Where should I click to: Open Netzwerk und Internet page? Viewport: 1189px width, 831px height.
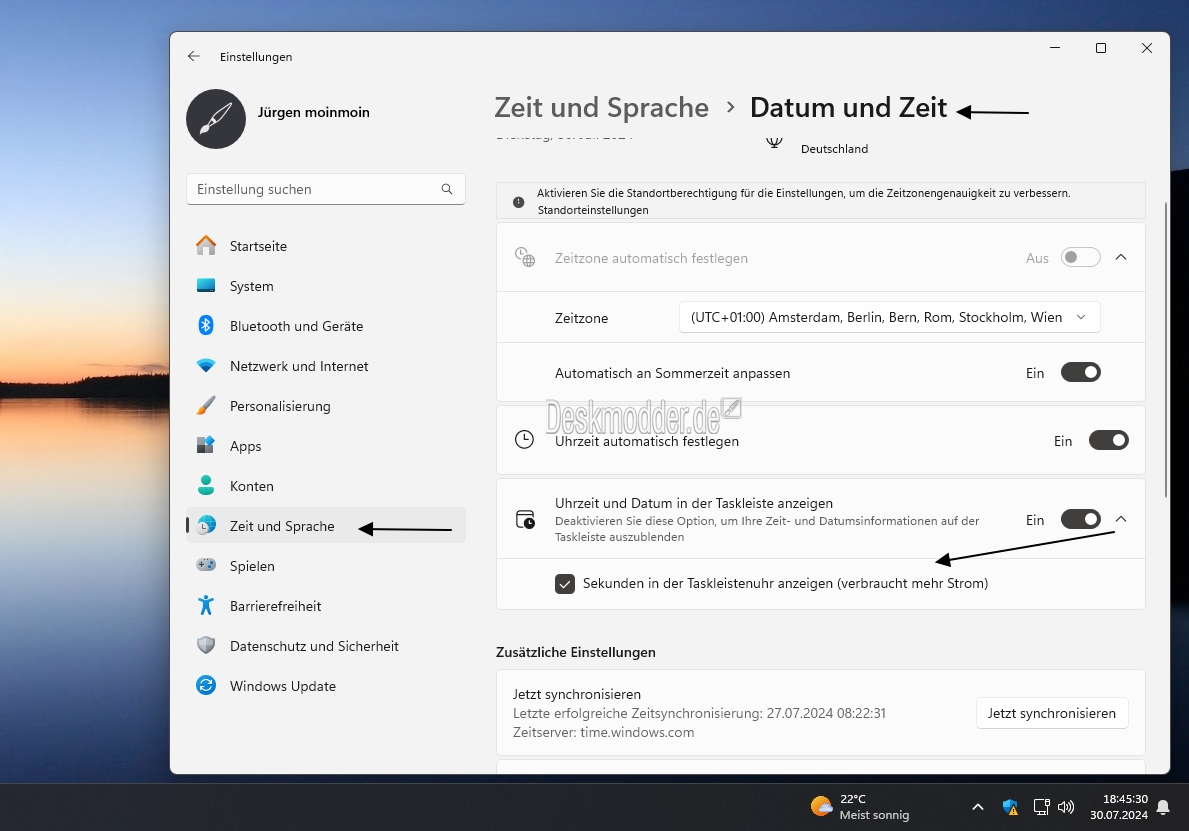326,366
